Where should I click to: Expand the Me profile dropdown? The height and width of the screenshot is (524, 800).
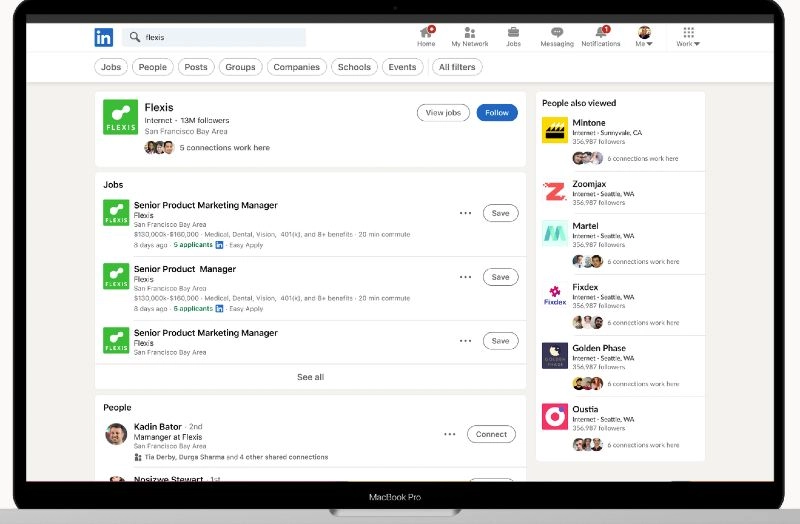coord(645,37)
